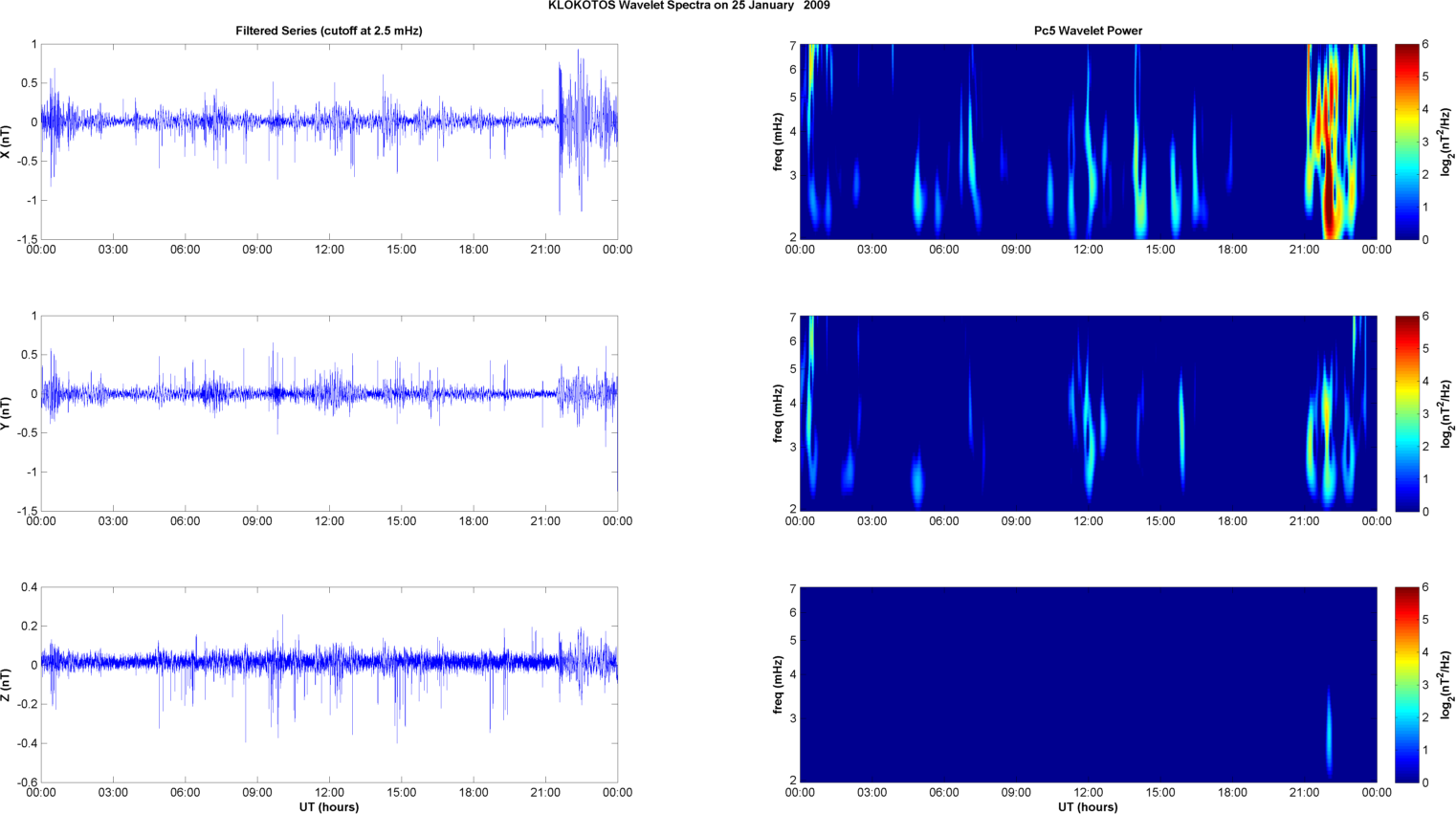Click the log2(nT²/Hz) label of bottom colorbar
The height and width of the screenshot is (814, 1456).
coord(1446,685)
